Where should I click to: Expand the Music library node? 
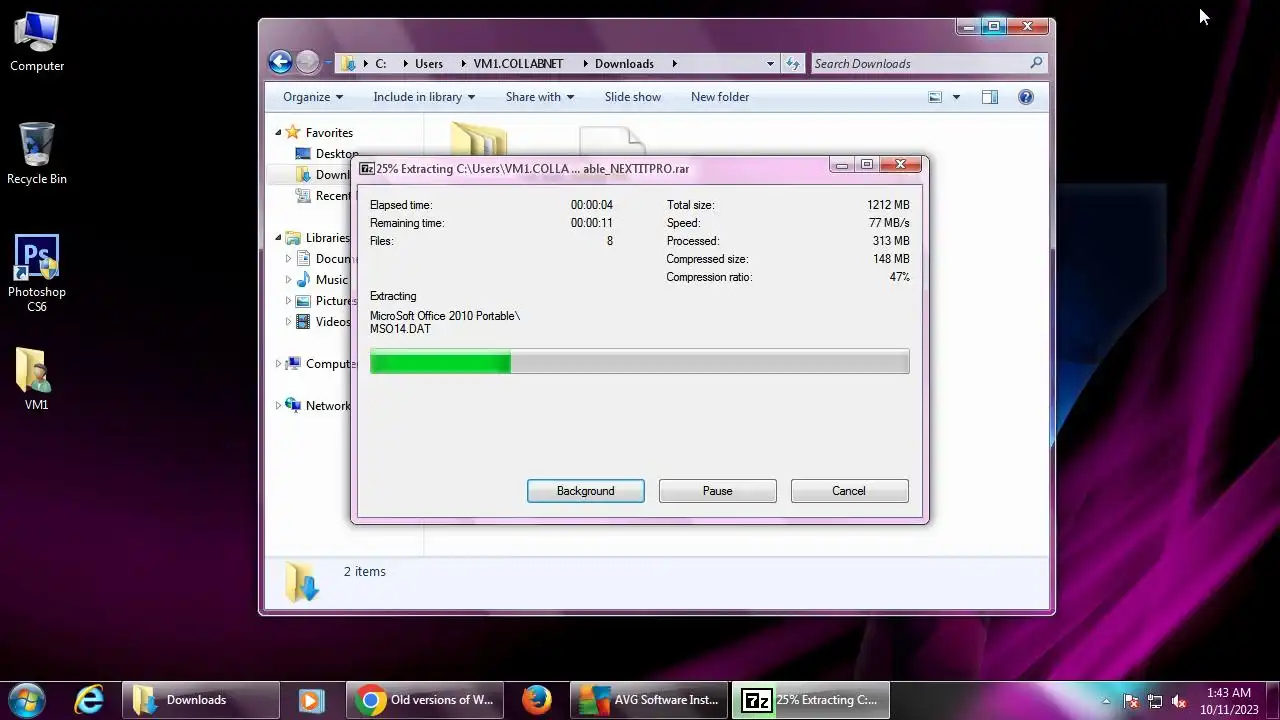coord(289,280)
